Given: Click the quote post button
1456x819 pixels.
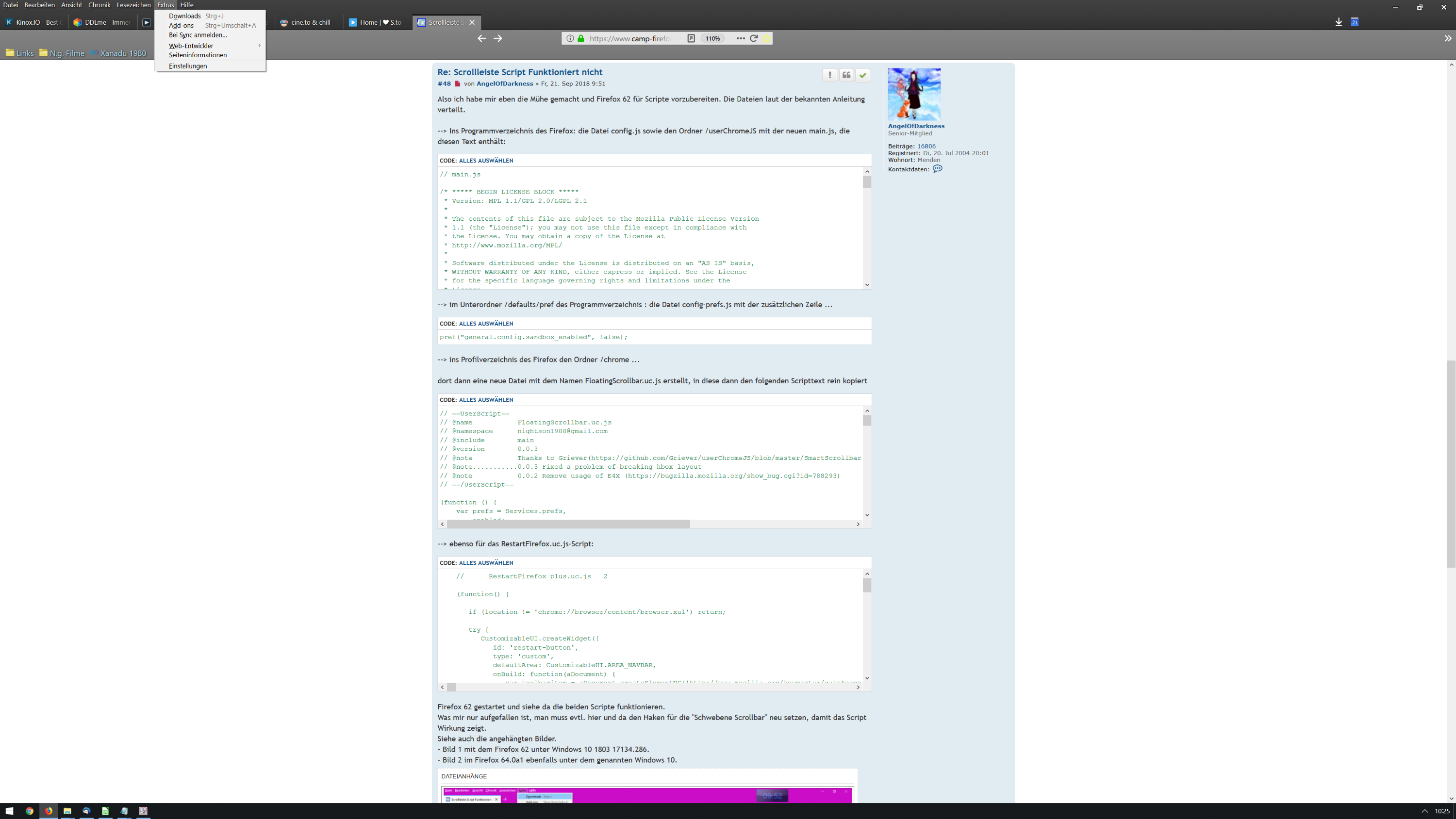Looking at the screenshot, I should (846, 75).
